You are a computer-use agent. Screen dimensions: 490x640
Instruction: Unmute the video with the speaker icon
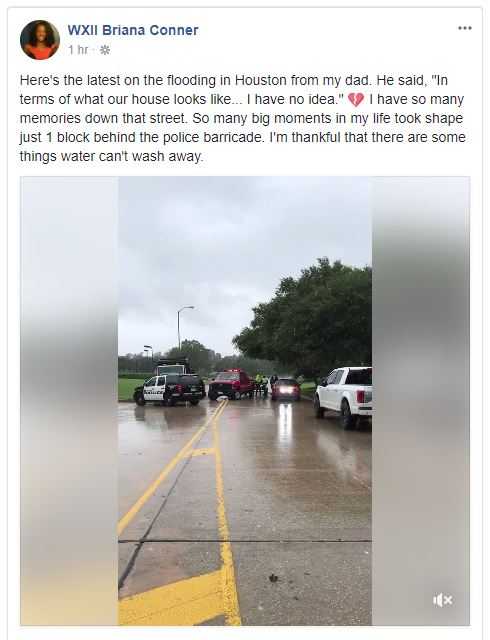click(x=442, y=600)
